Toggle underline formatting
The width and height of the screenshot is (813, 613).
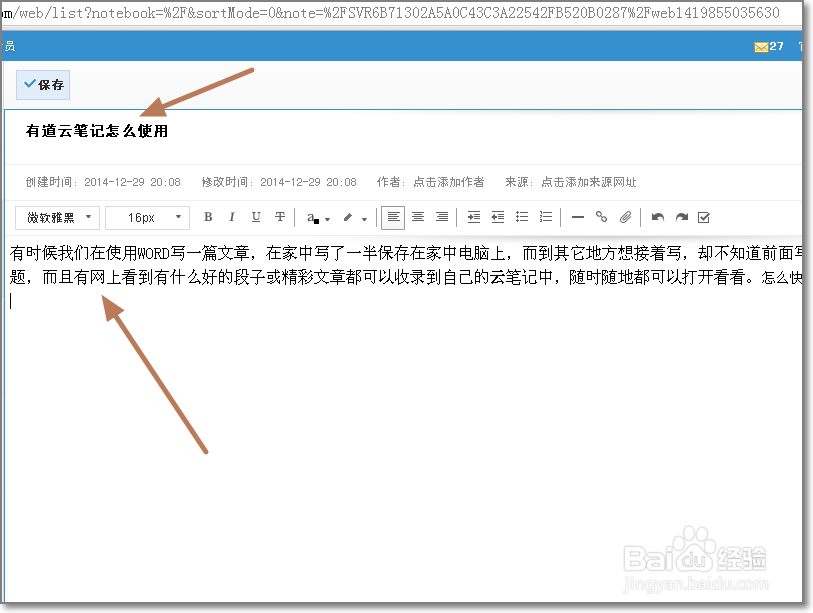[256, 217]
